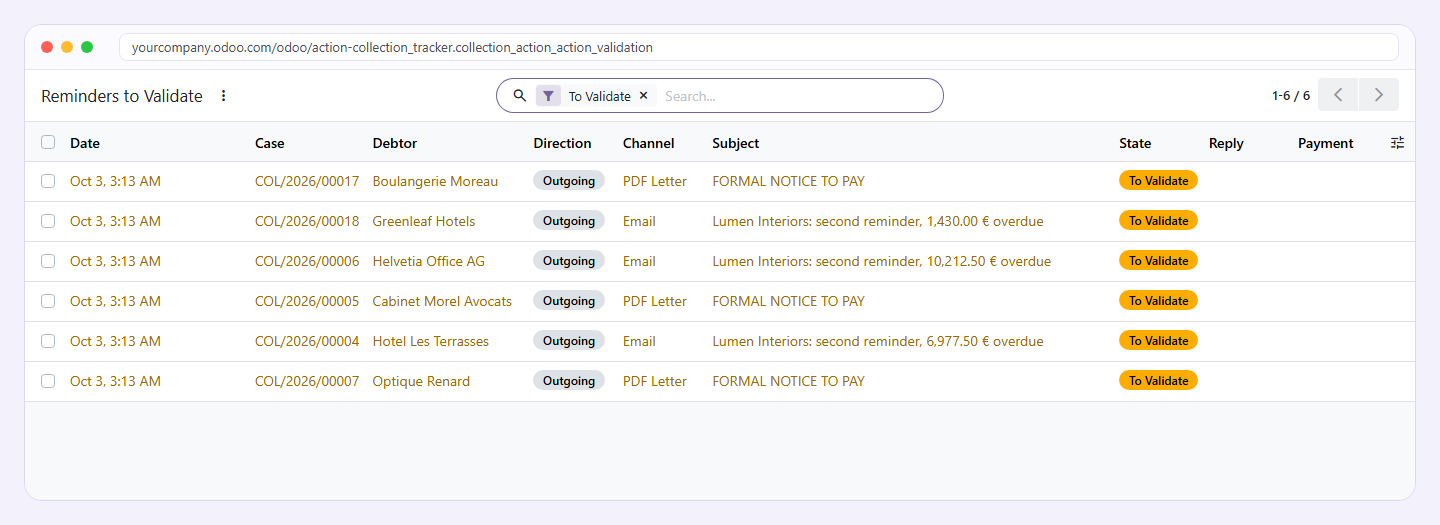Open the action menu next to Reminders to Validate

223,96
